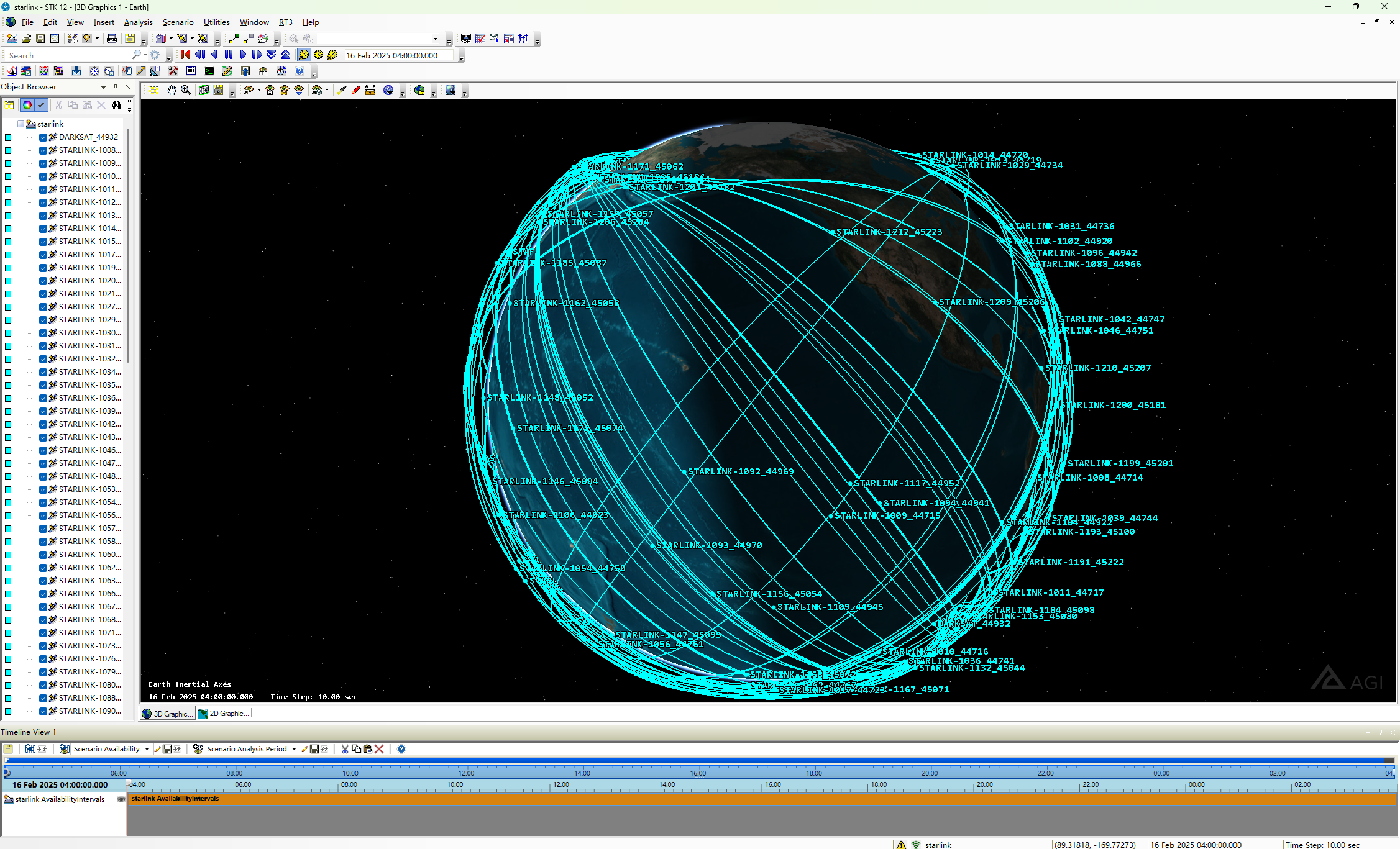This screenshot has height=849, width=1400.
Task: Click the measure ruler A-B icon
Action: click(x=370, y=91)
